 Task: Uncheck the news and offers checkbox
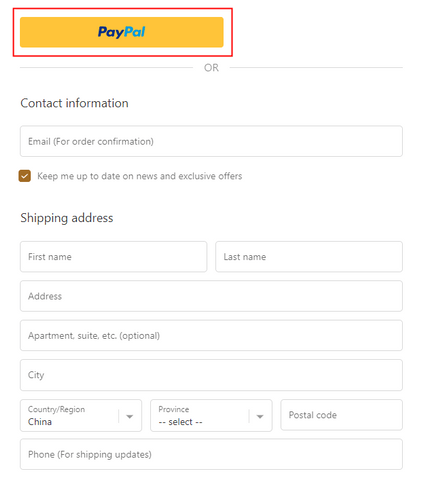25,176
